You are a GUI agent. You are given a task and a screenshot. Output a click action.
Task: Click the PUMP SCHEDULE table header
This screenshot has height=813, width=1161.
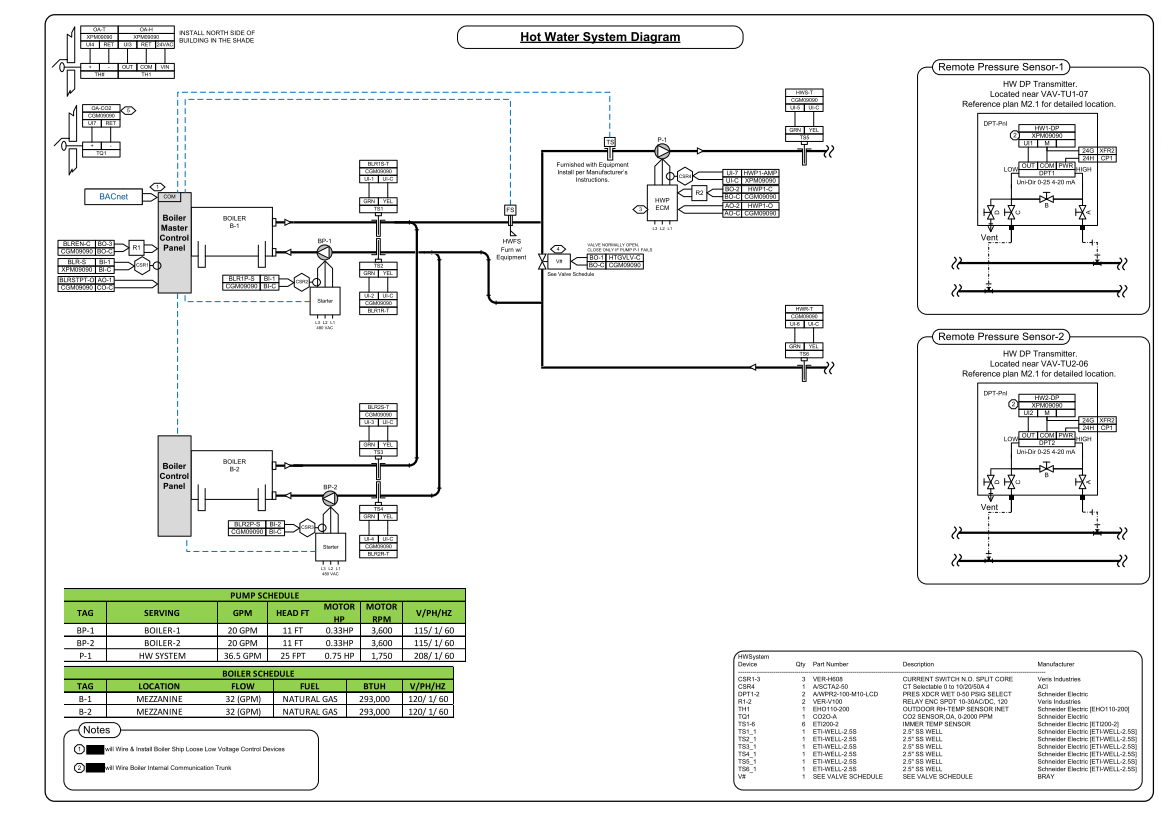pyautogui.click(x=259, y=593)
